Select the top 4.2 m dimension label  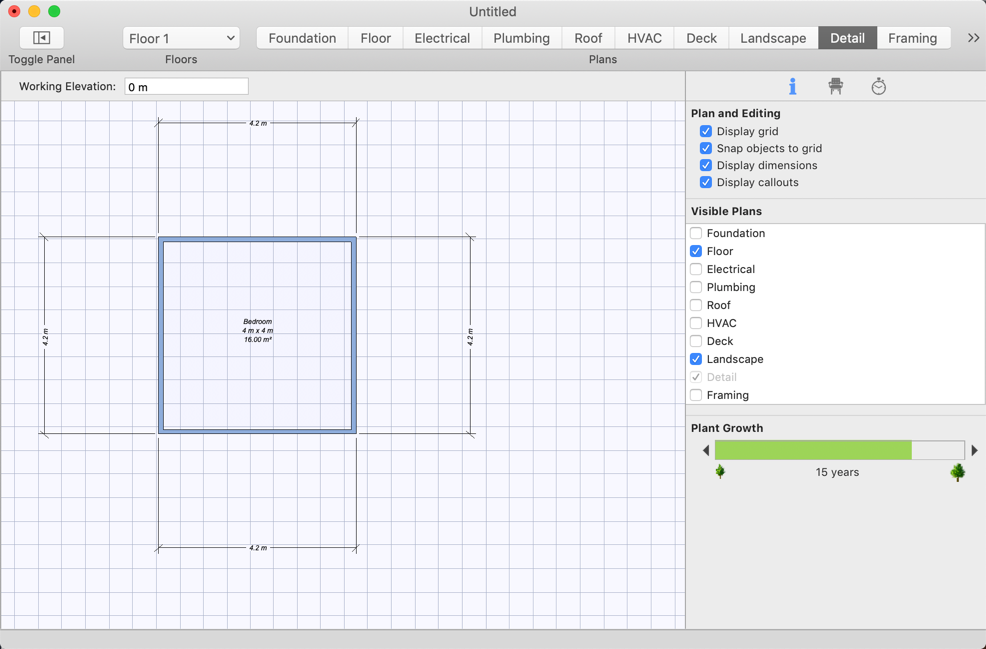[x=258, y=123]
